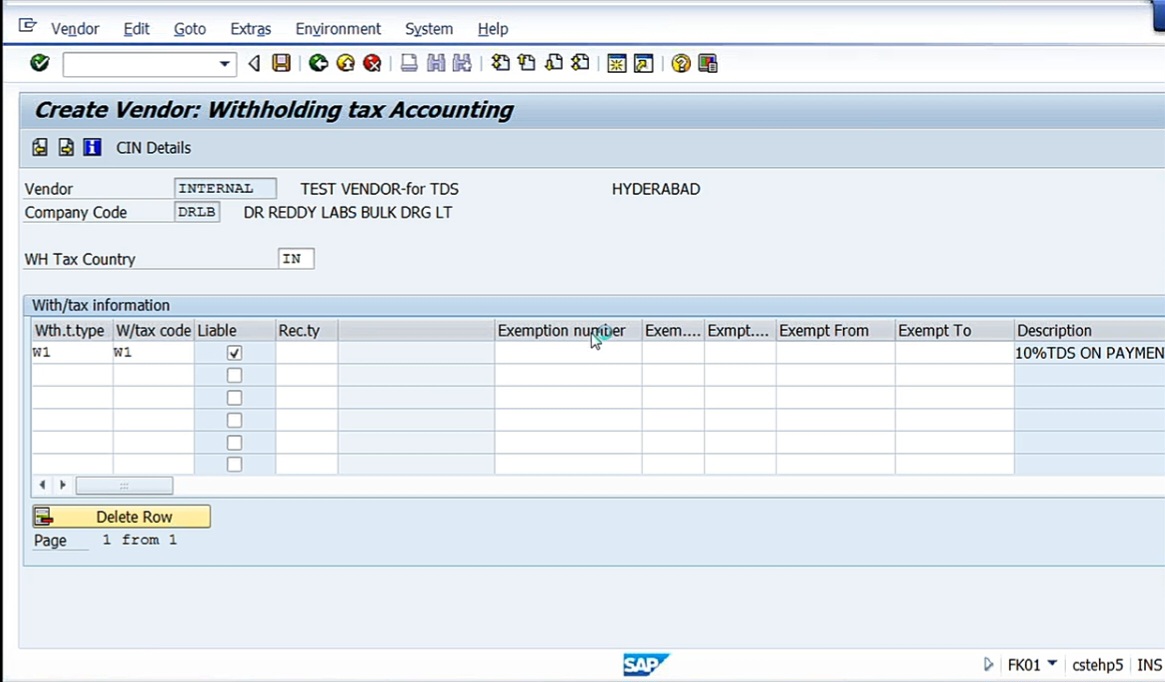This screenshot has height=682, width=1165.
Task: Open the System menu
Action: coord(429,29)
